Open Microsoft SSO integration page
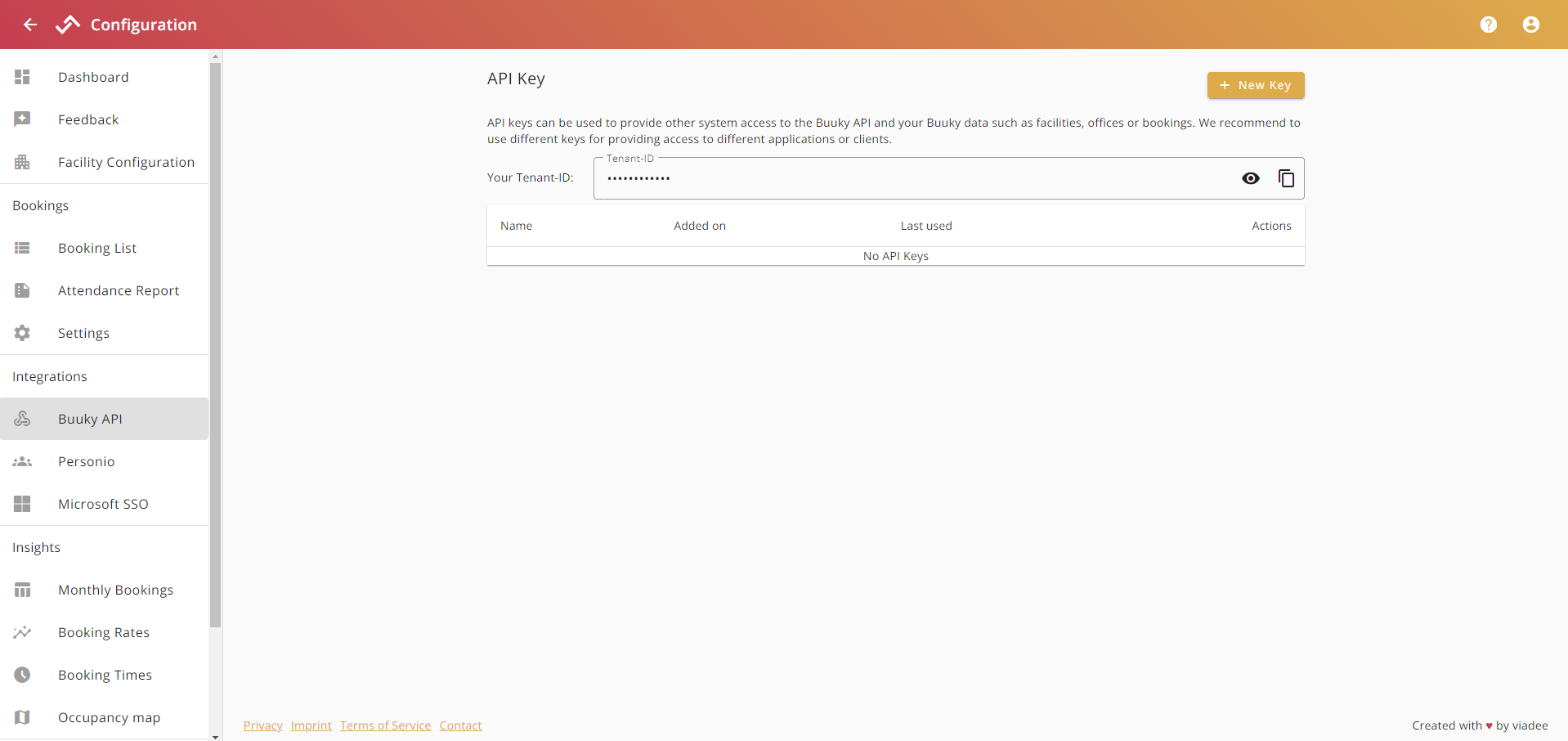The image size is (1568, 741). tap(105, 504)
